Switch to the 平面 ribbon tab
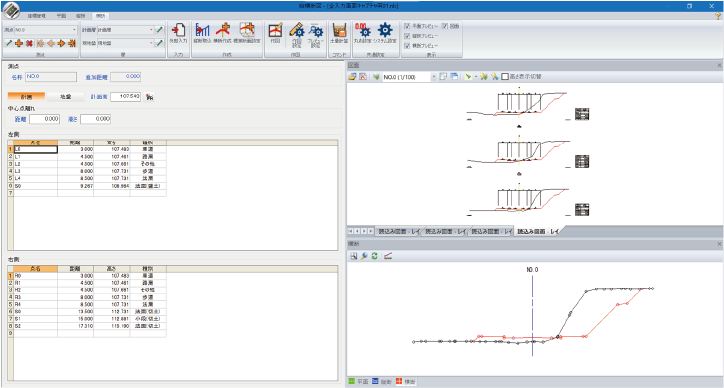The image size is (724, 388). 61,16
